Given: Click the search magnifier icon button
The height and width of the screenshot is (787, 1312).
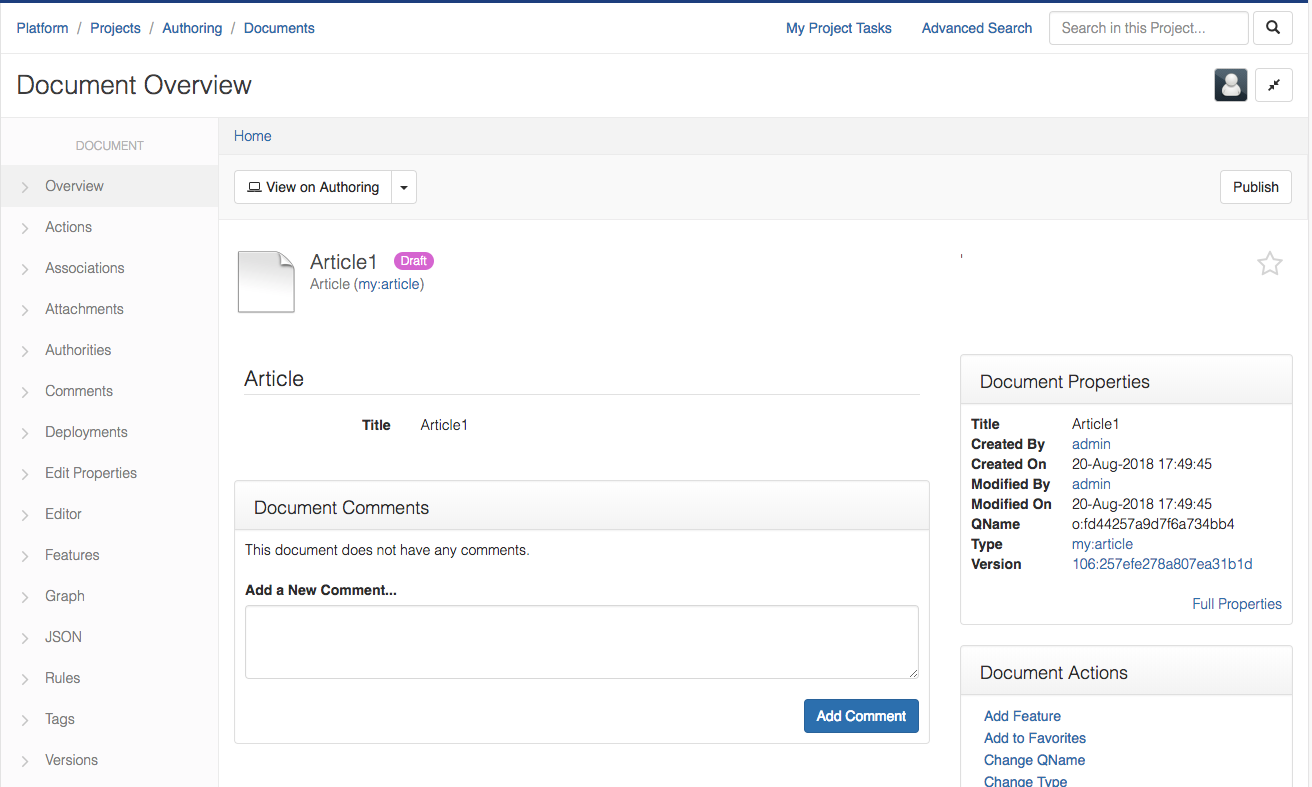Looking at the screenshot, I should (1272, 28).
